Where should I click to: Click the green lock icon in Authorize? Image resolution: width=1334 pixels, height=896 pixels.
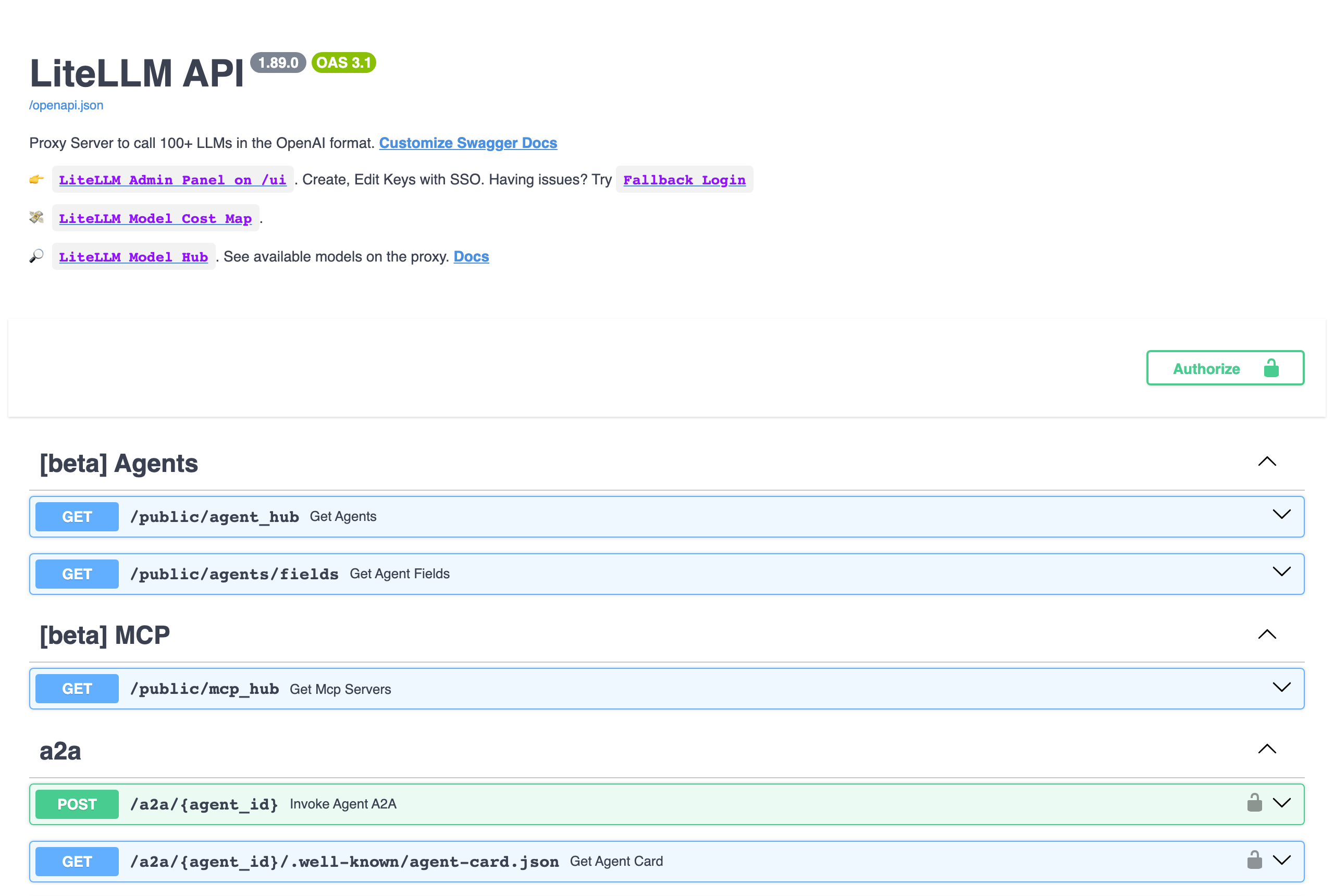(1271, 368)
